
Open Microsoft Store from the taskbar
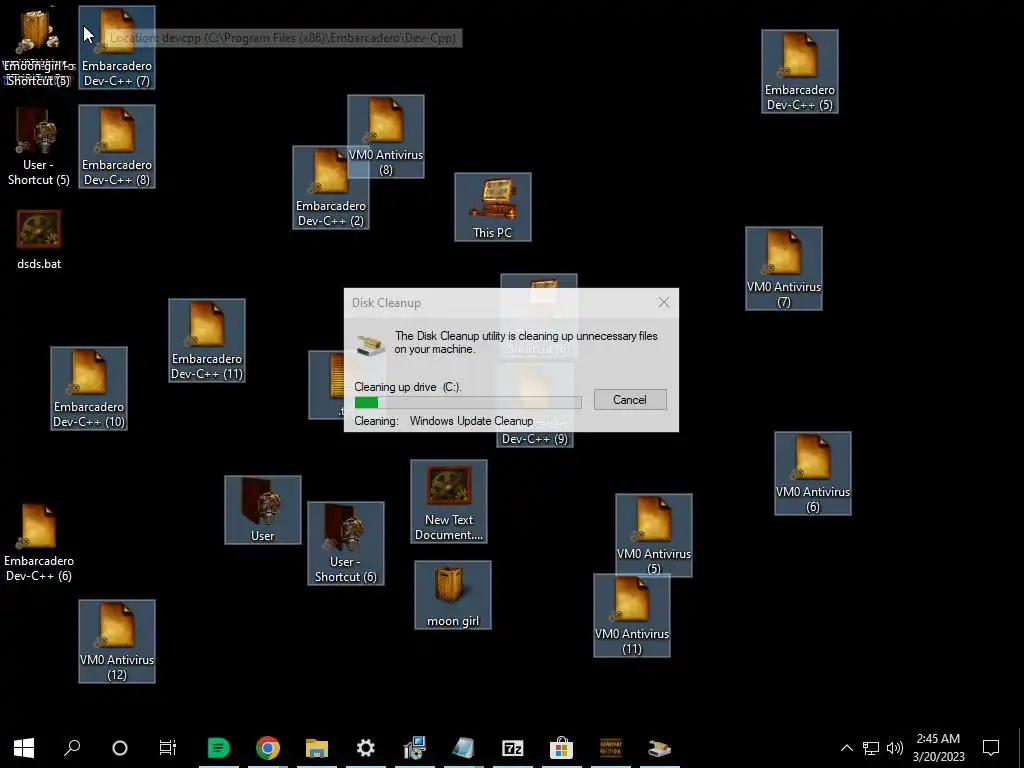click(x=562, y=748)
